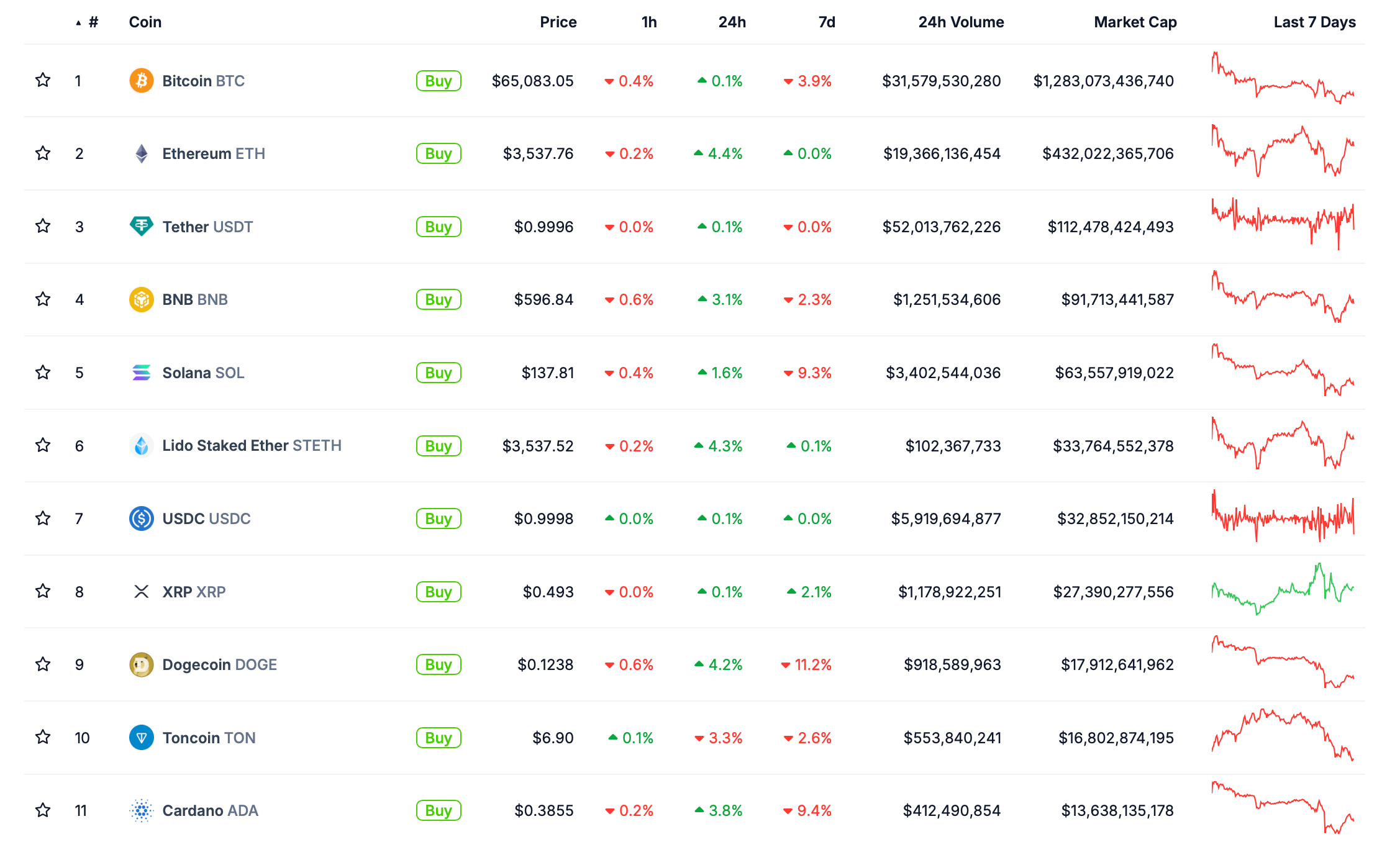
Task: Sort the list by Market Cap
Action: [1135, 22]
